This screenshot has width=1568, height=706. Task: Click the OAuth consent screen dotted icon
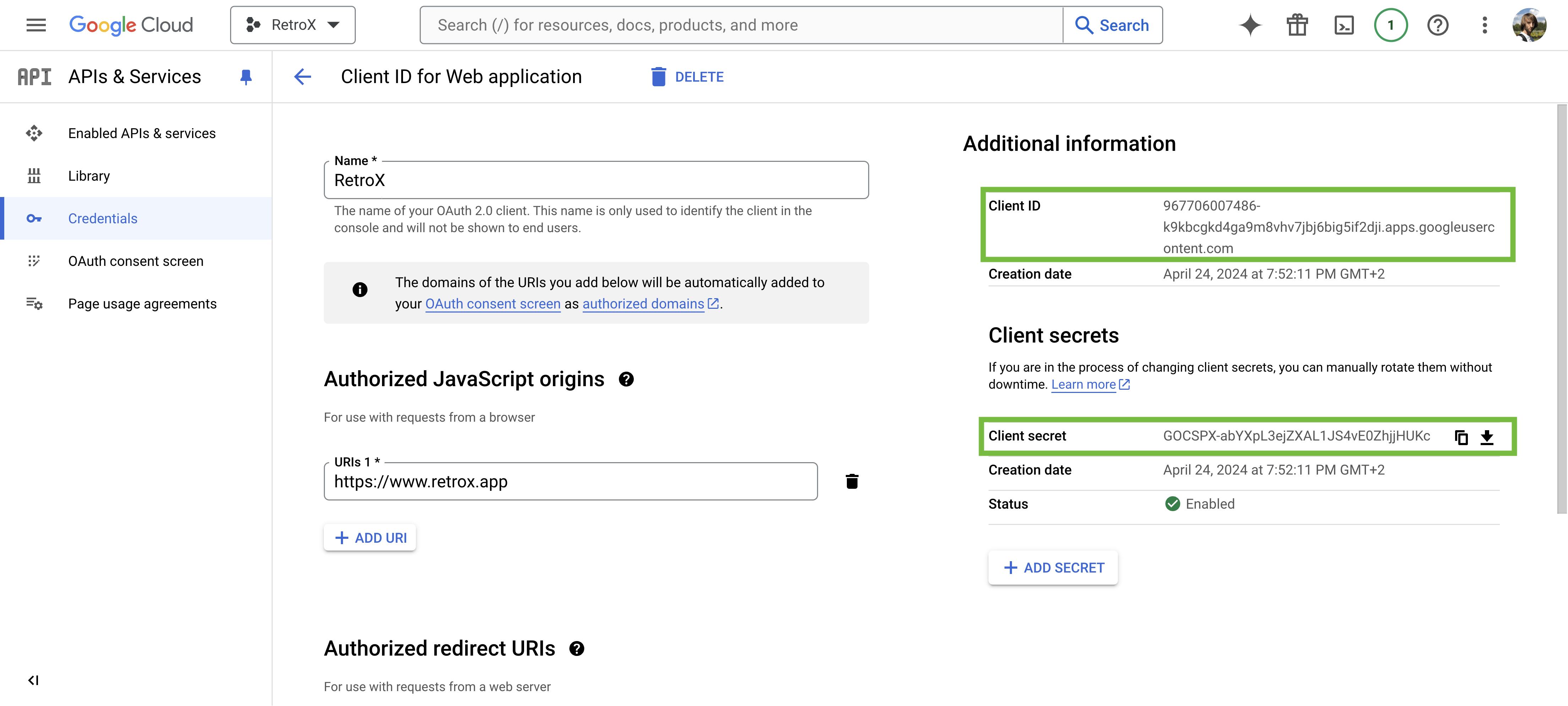(34, 261)
